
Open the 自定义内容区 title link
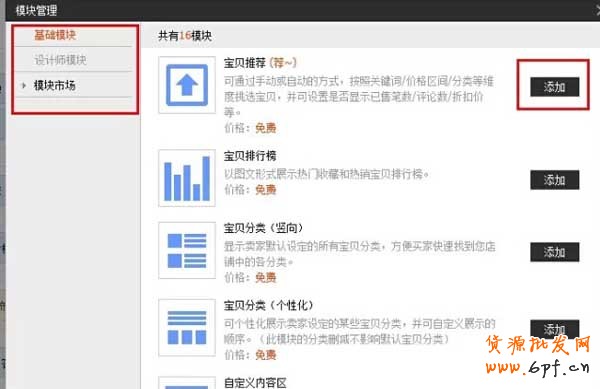[255, 382]
